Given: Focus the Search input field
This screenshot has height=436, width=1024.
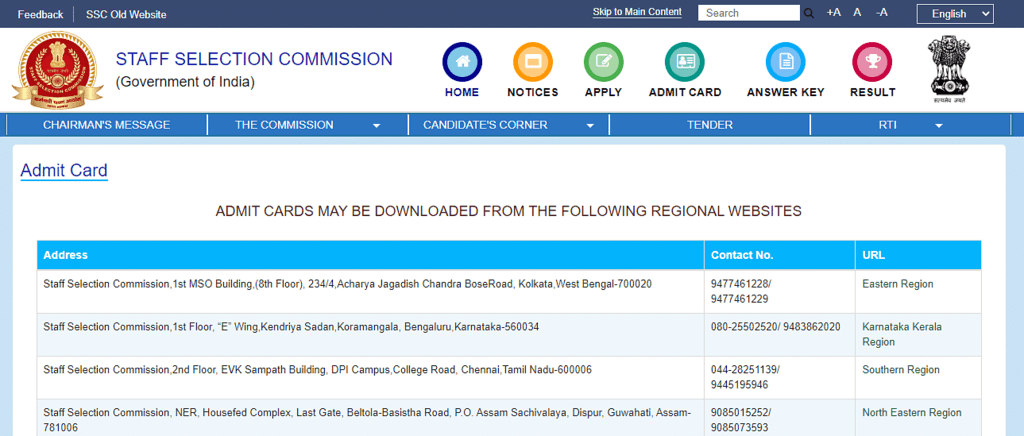Looking at the screenshot, I should (748, 13).
